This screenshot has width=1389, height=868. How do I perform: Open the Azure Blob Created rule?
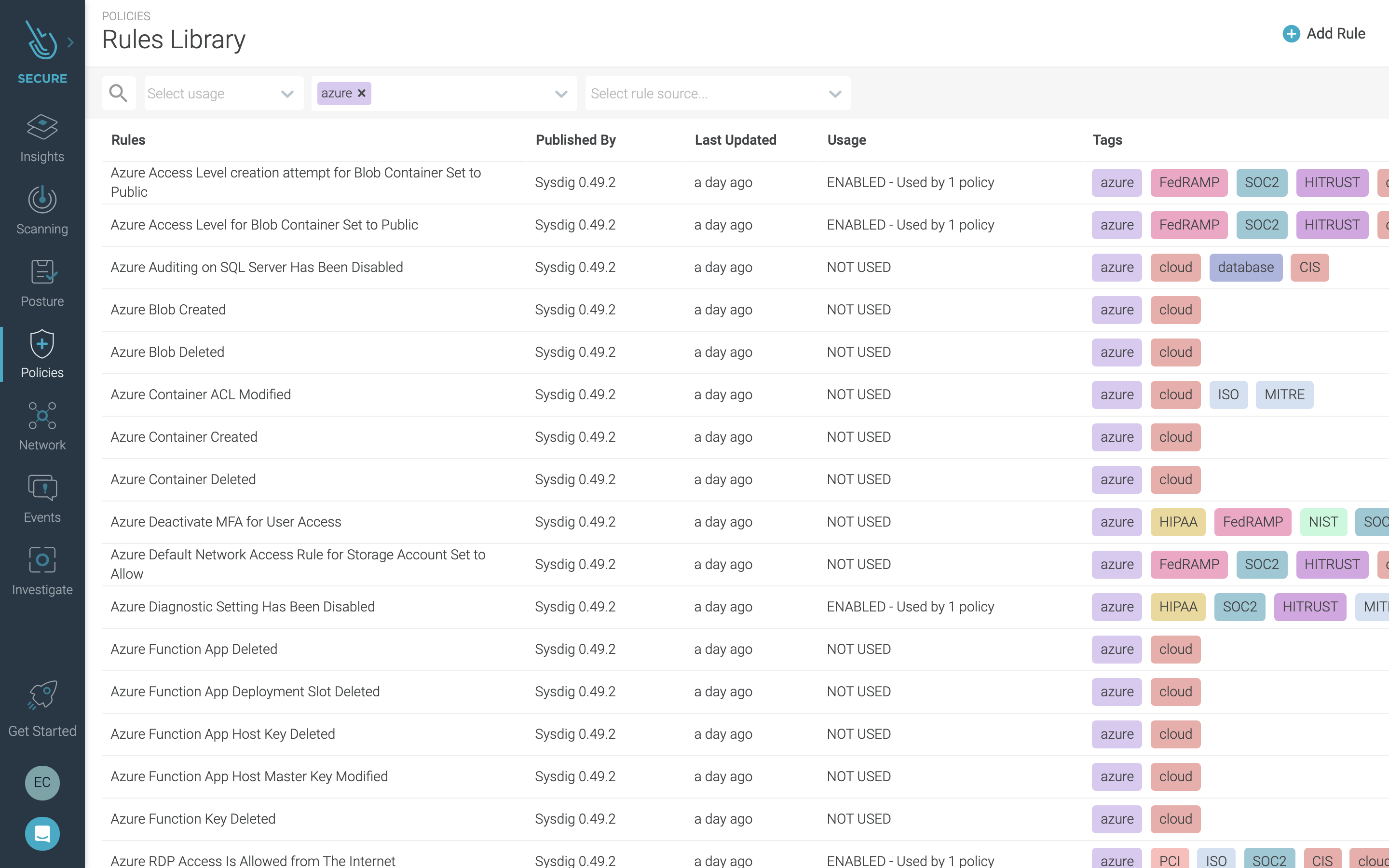coord(168,310)
